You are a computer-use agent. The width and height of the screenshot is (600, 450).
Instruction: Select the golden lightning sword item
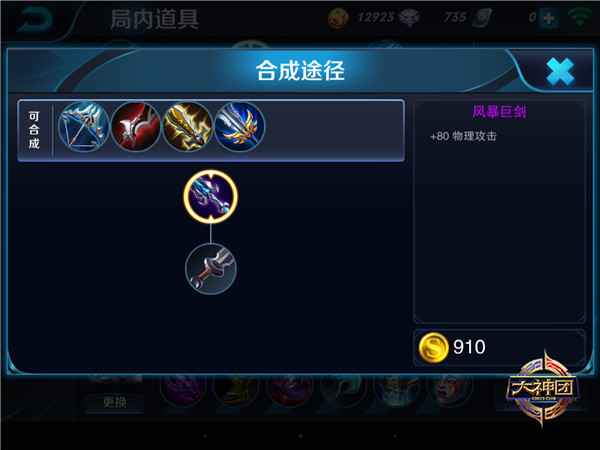tap(188, 127)
